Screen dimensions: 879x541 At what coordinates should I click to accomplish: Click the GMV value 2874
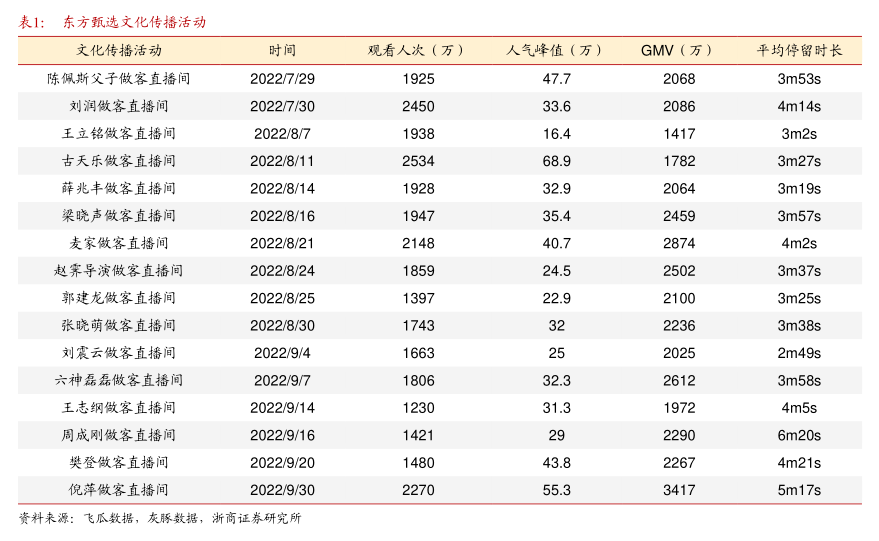pos(679,243)
